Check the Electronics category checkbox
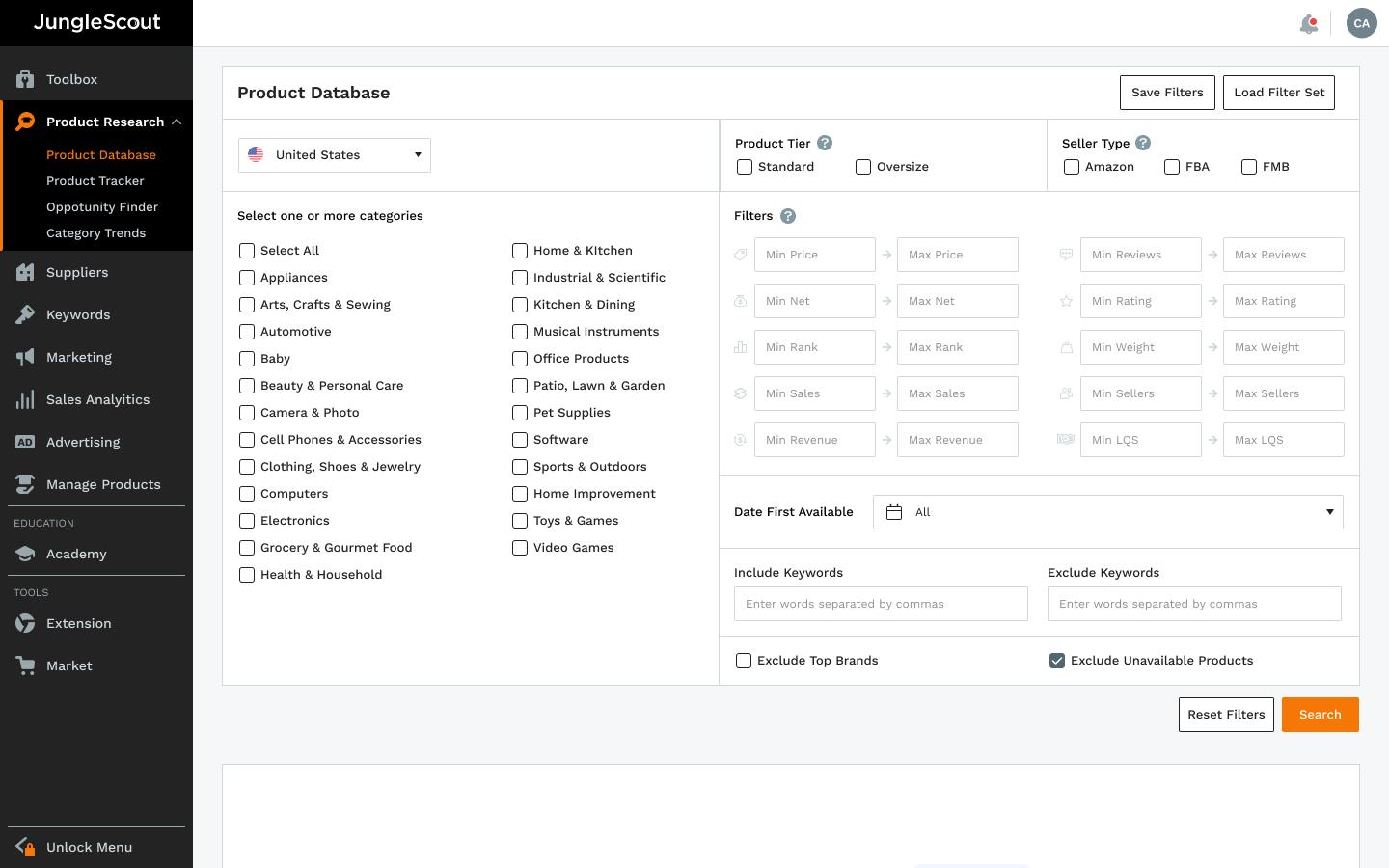Image resolution: width=1389 pixels, height=868 pixels. point(247,521)
